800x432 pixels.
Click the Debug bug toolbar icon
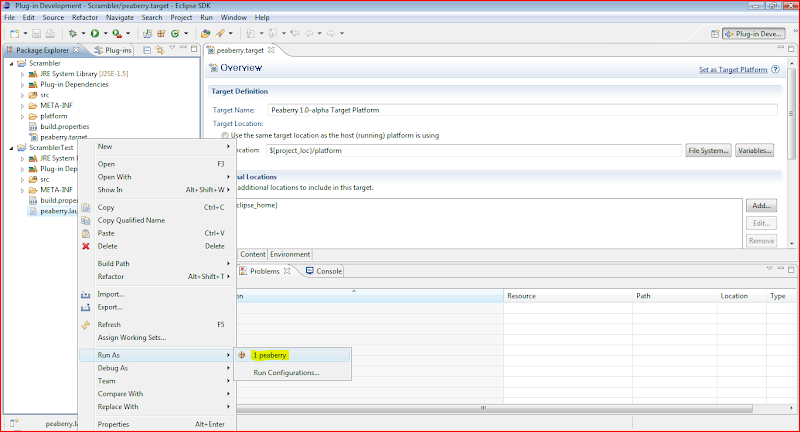click(72, 34)
